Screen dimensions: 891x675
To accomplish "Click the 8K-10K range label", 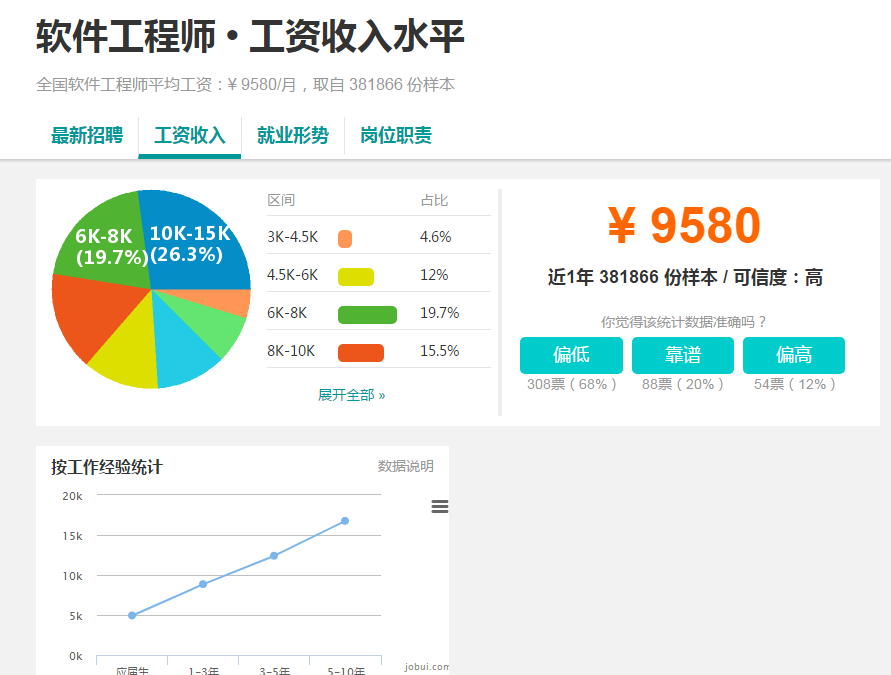I will point(291,351).
